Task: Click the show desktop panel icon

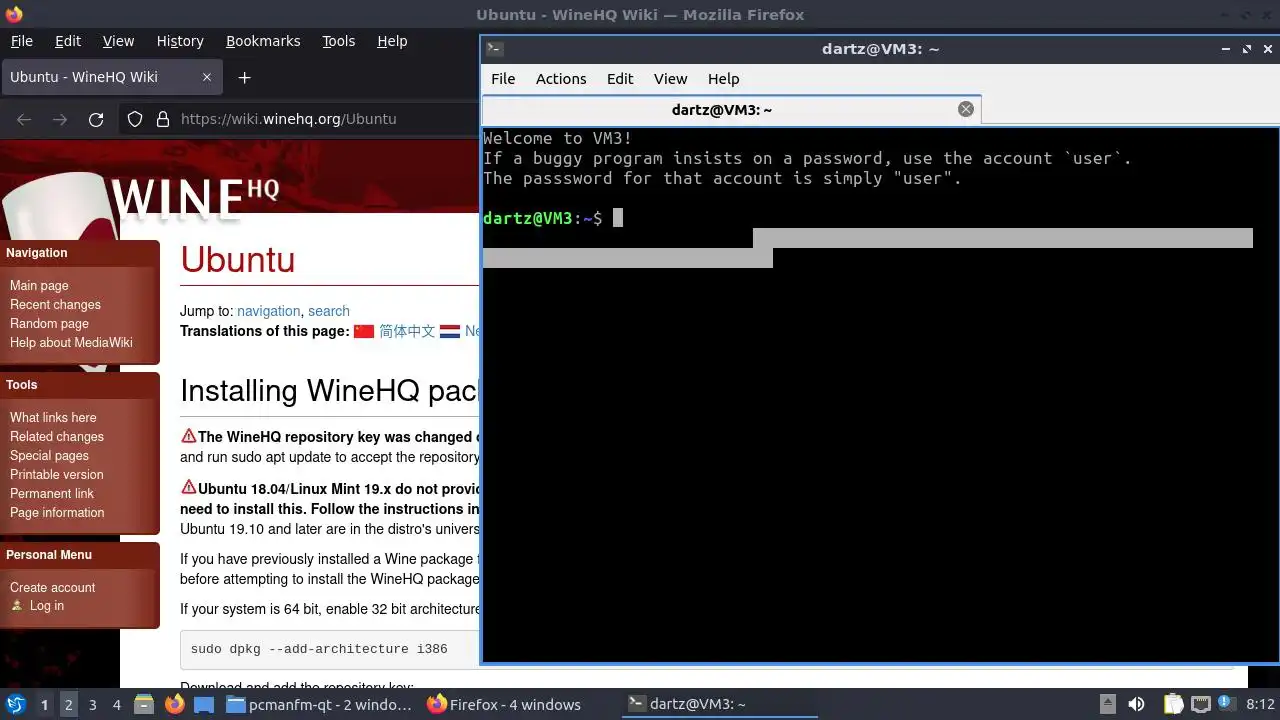Action: click(204, 704)
